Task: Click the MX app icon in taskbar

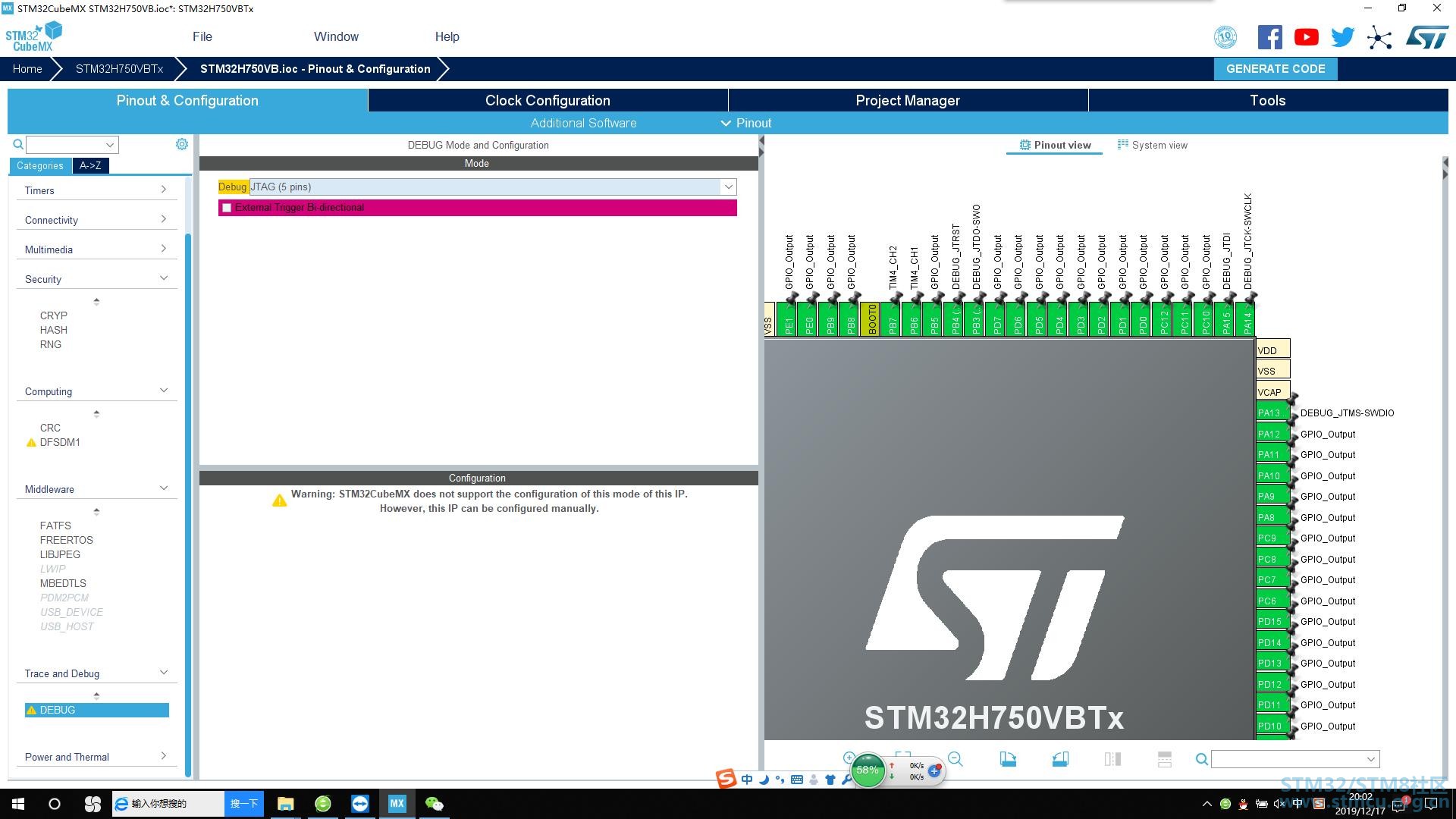Action: (397, 804)
